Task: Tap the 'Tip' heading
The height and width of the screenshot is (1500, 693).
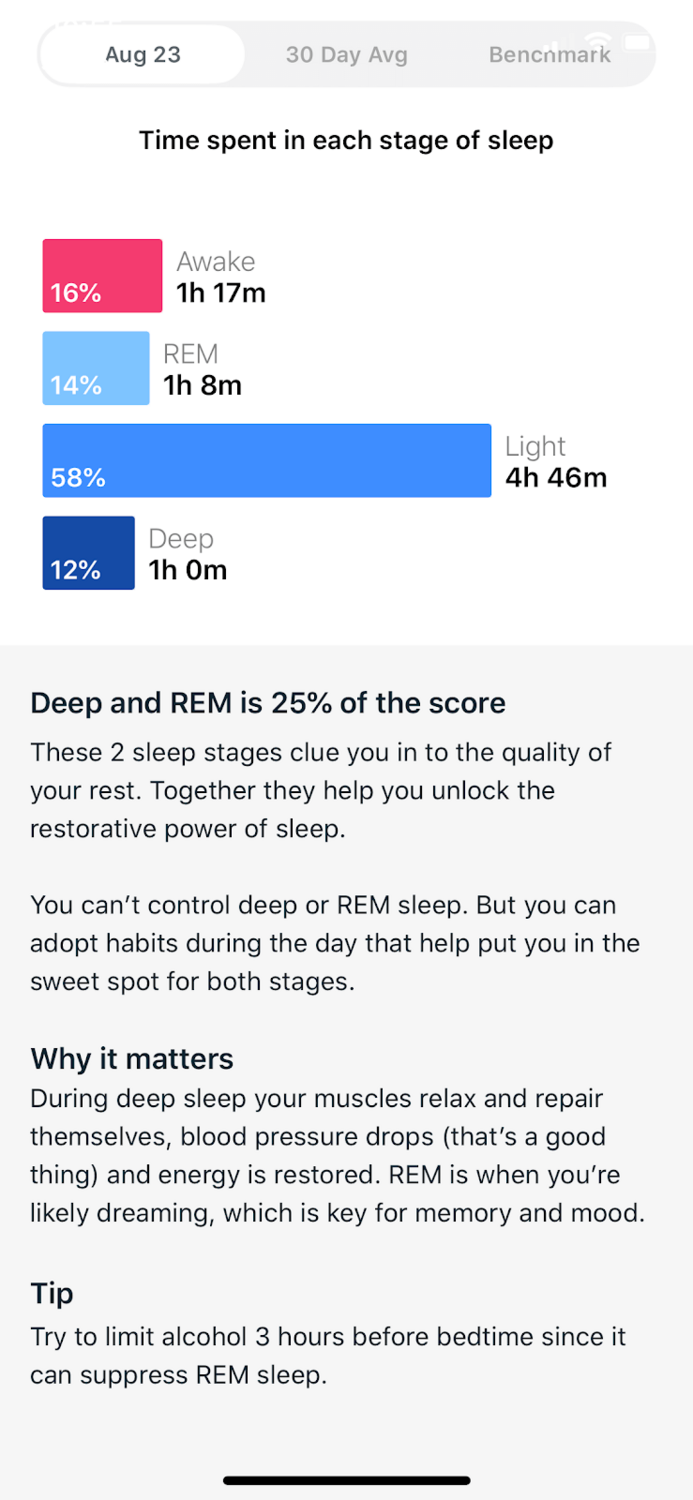Action: click(x=52, y=1293)
